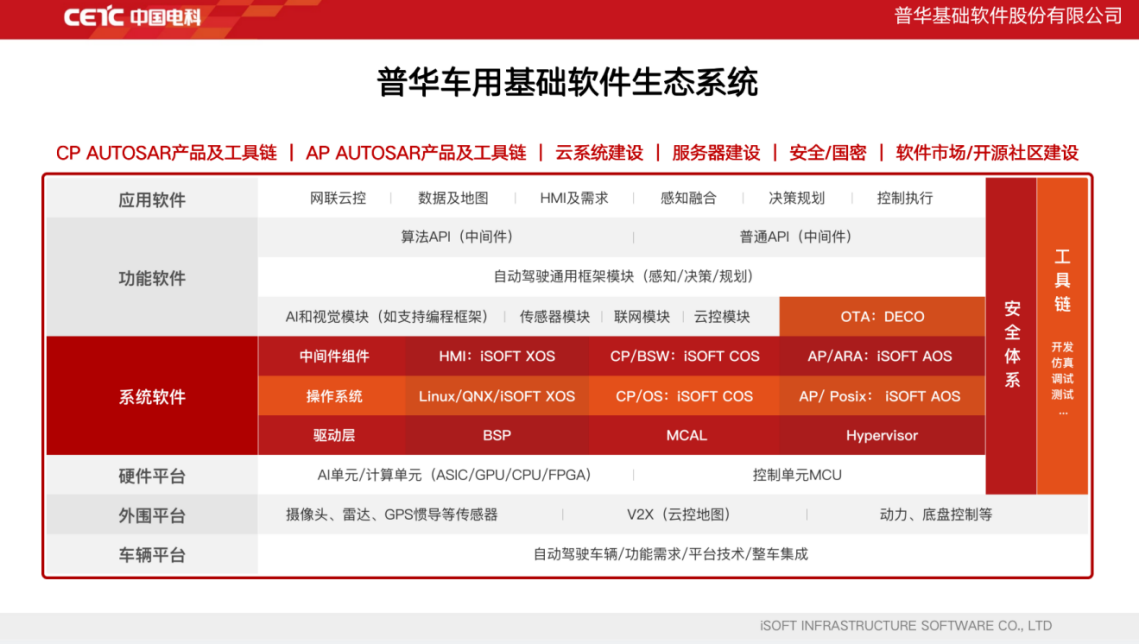Click the title 普华车用基础软件生态系统
The height and width of the screenshot is (644, 1139).
(x=567, y=82)
